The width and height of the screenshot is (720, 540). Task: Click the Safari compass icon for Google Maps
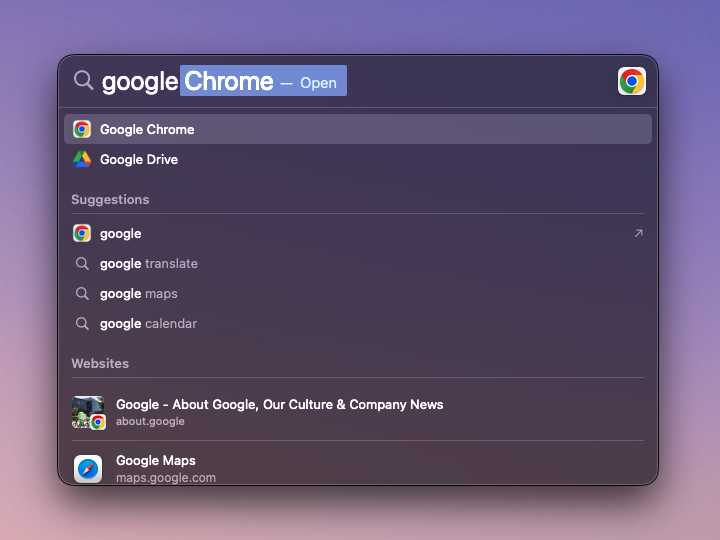coord(88,469)
